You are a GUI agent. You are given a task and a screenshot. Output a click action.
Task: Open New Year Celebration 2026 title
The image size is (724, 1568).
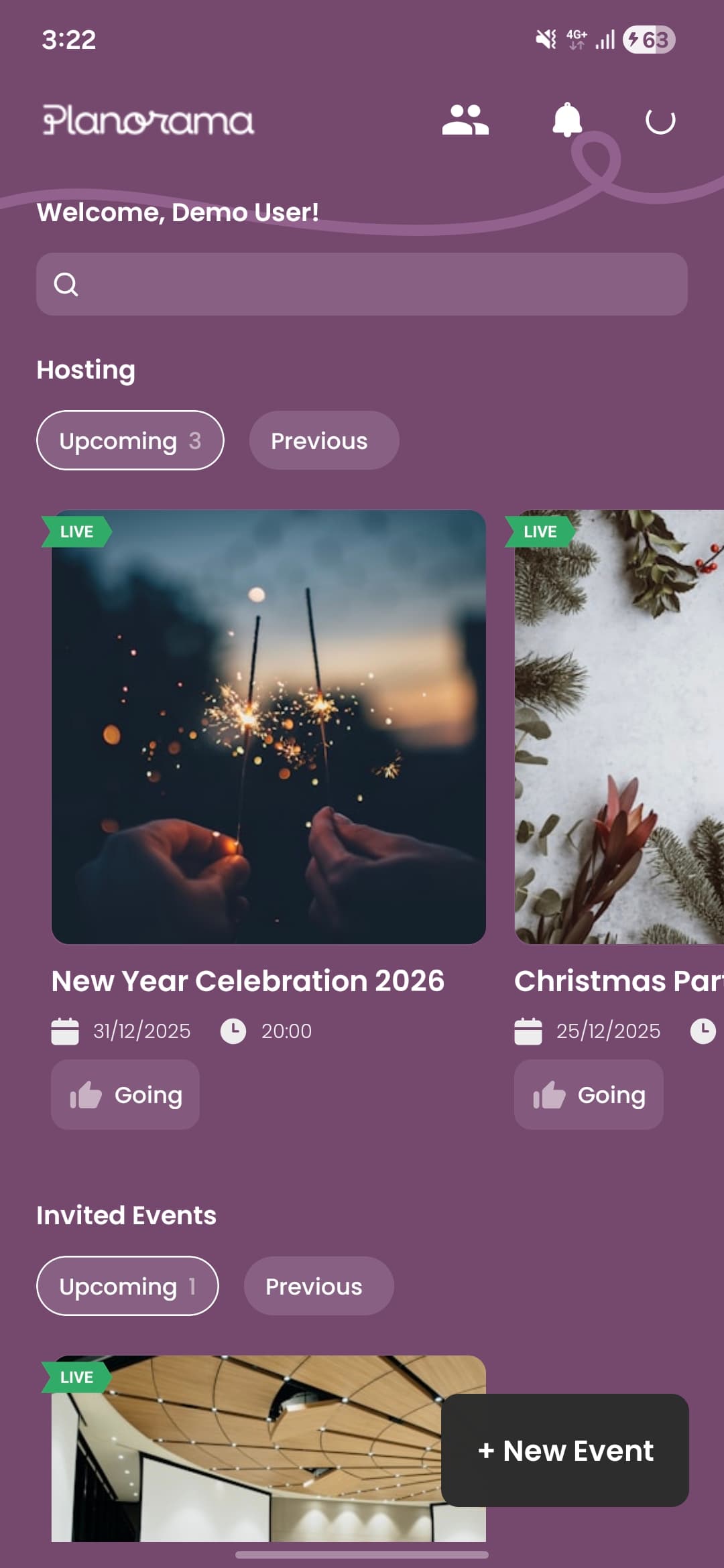[x=248, y=981]
